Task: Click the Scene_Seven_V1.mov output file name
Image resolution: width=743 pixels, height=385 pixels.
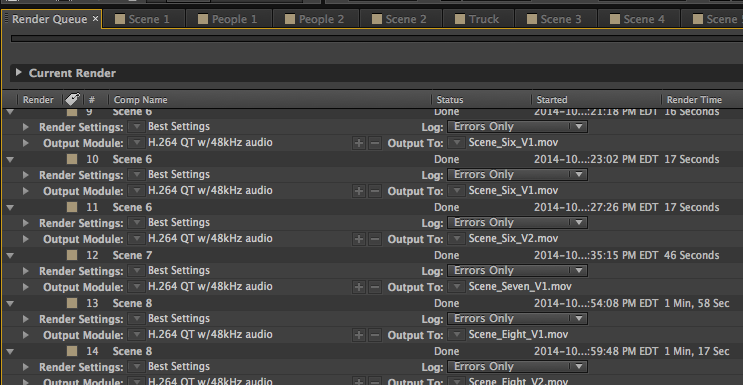Action: (x=520, y=287)
